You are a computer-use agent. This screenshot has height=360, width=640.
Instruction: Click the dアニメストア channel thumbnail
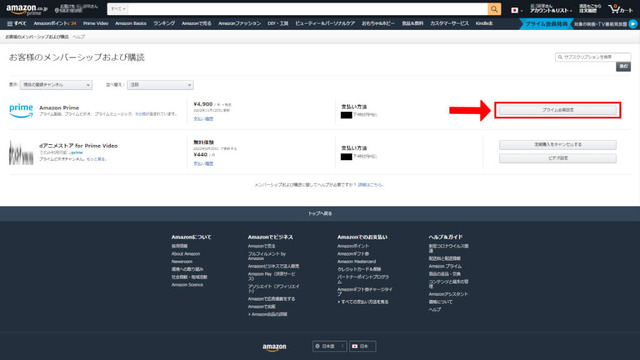21,153
